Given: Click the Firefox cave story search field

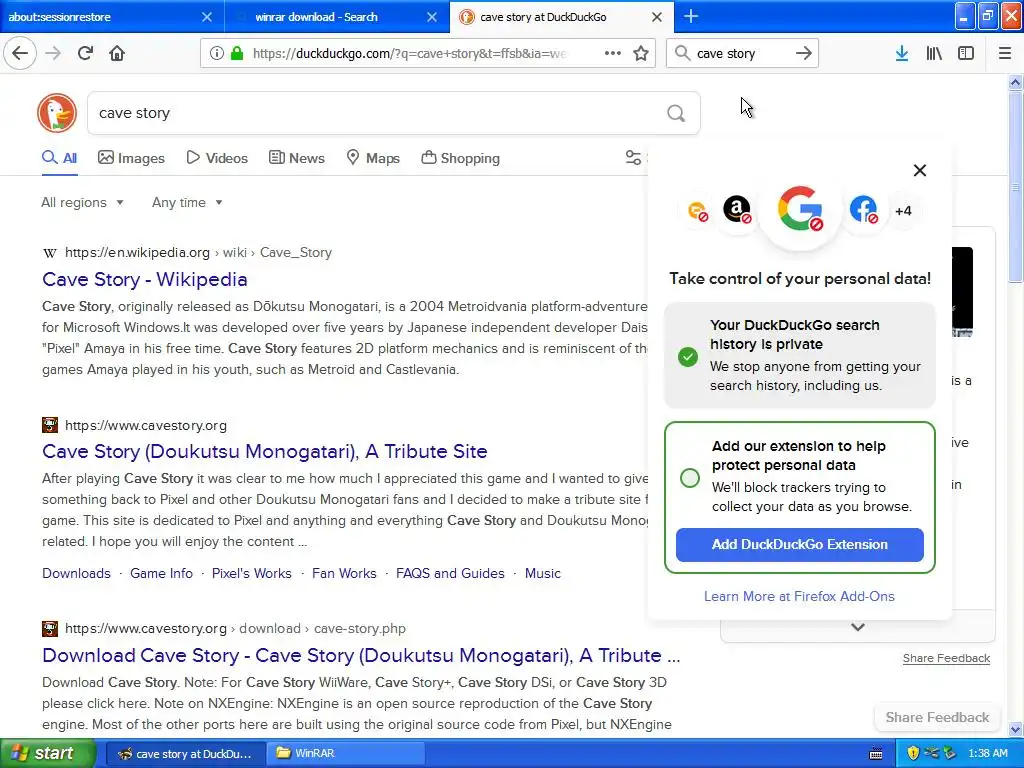Looking at the screenshot, I should pos(742,53).
